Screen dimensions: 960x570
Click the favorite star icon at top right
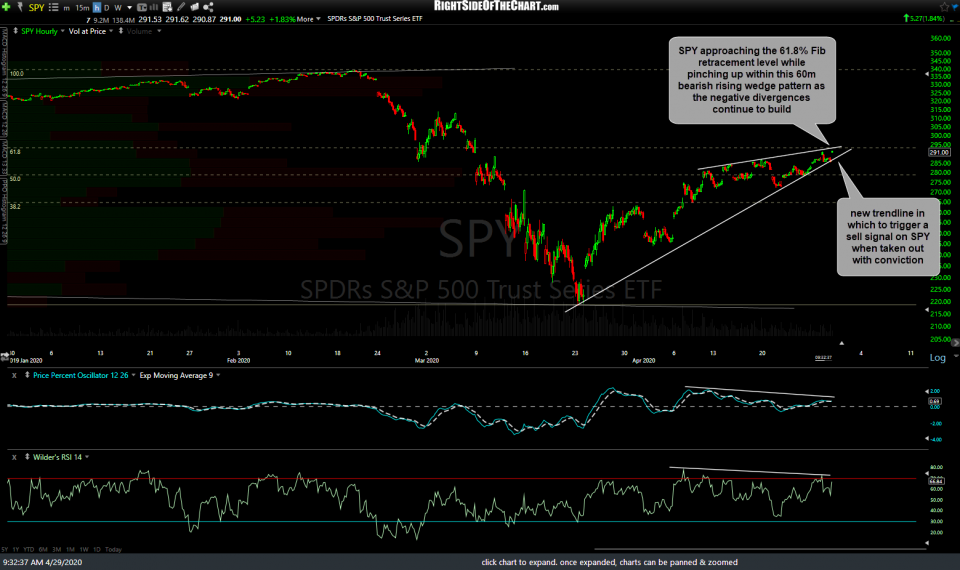pyautogui.click(x=944, y=7)
